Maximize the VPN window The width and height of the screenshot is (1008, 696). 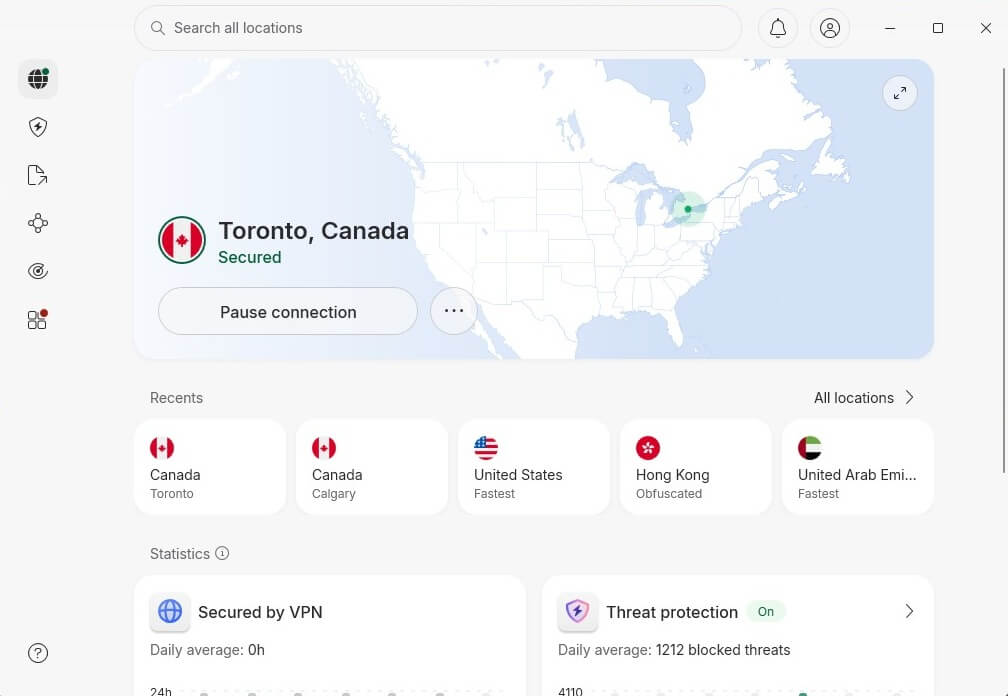938,28
